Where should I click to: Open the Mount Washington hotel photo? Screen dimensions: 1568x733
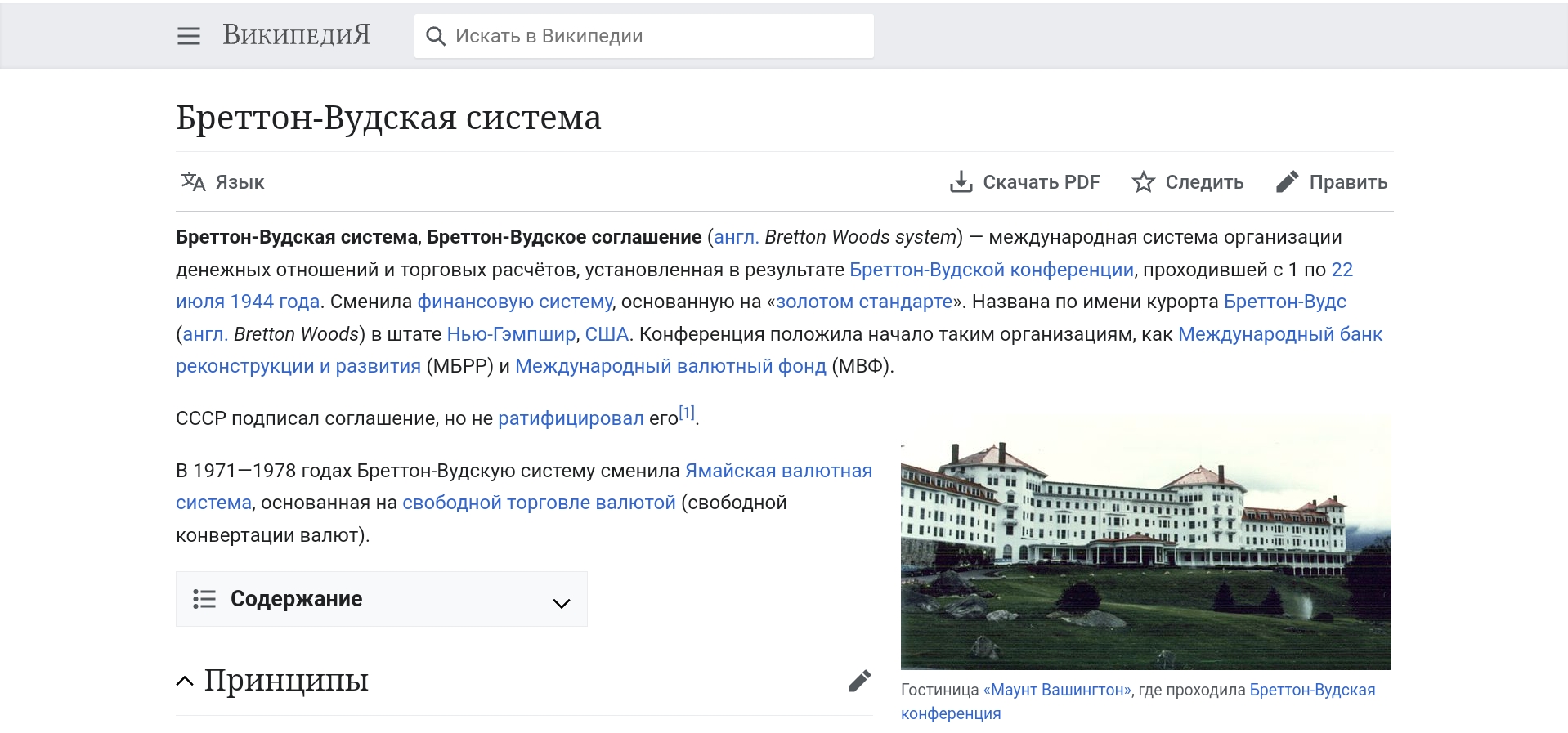[x=1145, y=543]
